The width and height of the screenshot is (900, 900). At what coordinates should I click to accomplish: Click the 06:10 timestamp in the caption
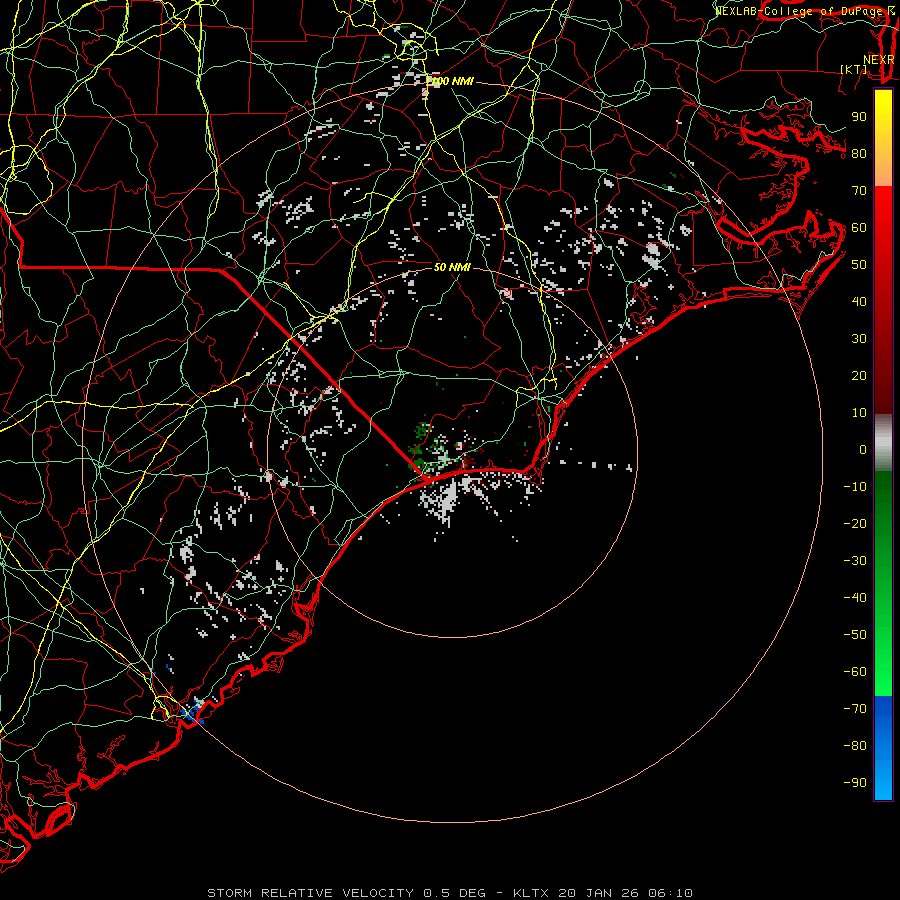(x=670, y=893)
